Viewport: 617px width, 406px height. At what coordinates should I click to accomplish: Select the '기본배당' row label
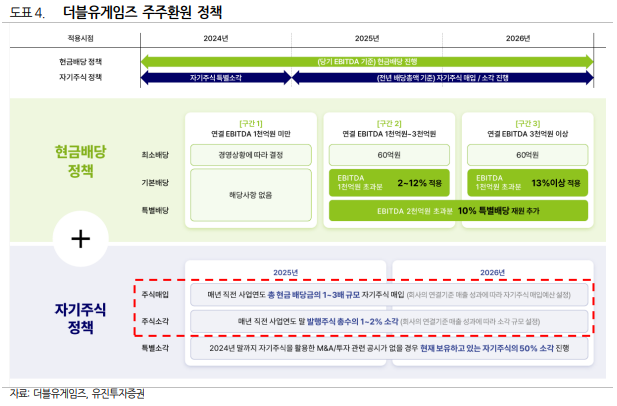coord(155,183)
